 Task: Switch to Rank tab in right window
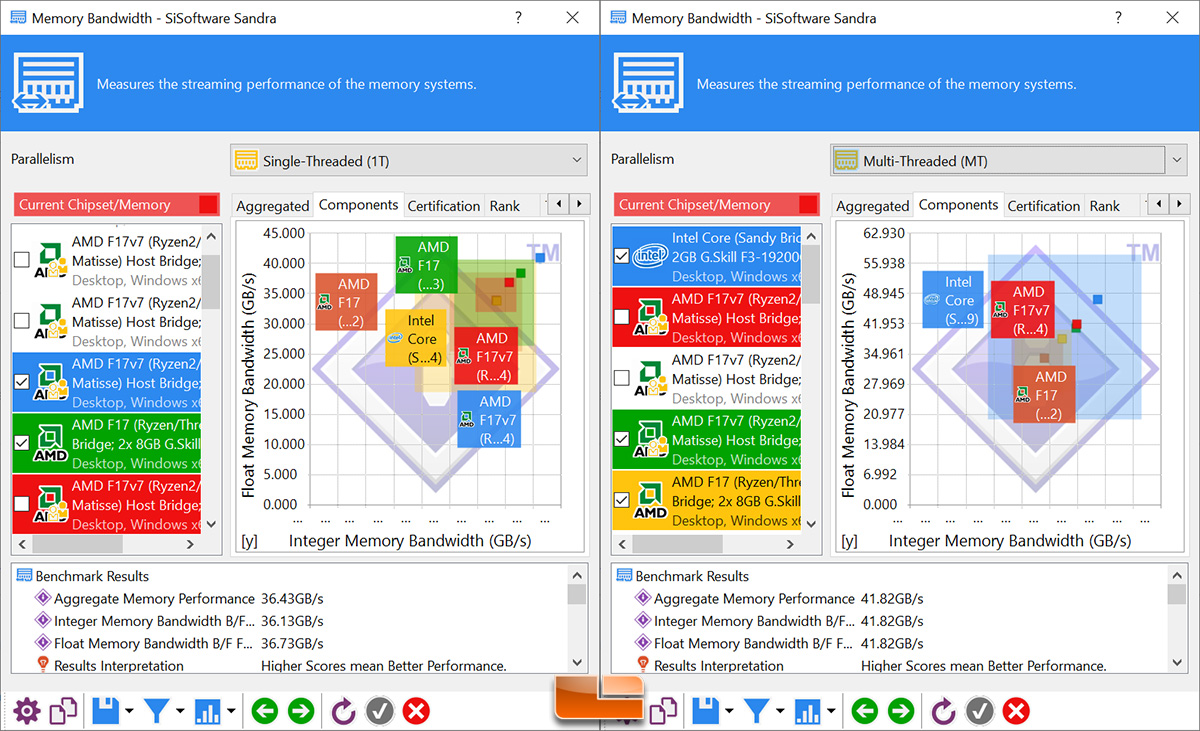click(x=1105, y=206)
